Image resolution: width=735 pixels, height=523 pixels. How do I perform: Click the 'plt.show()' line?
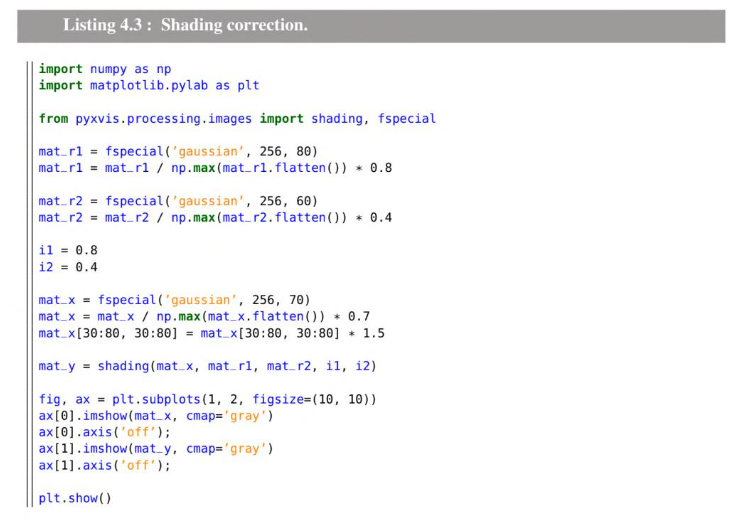point(75,498)
